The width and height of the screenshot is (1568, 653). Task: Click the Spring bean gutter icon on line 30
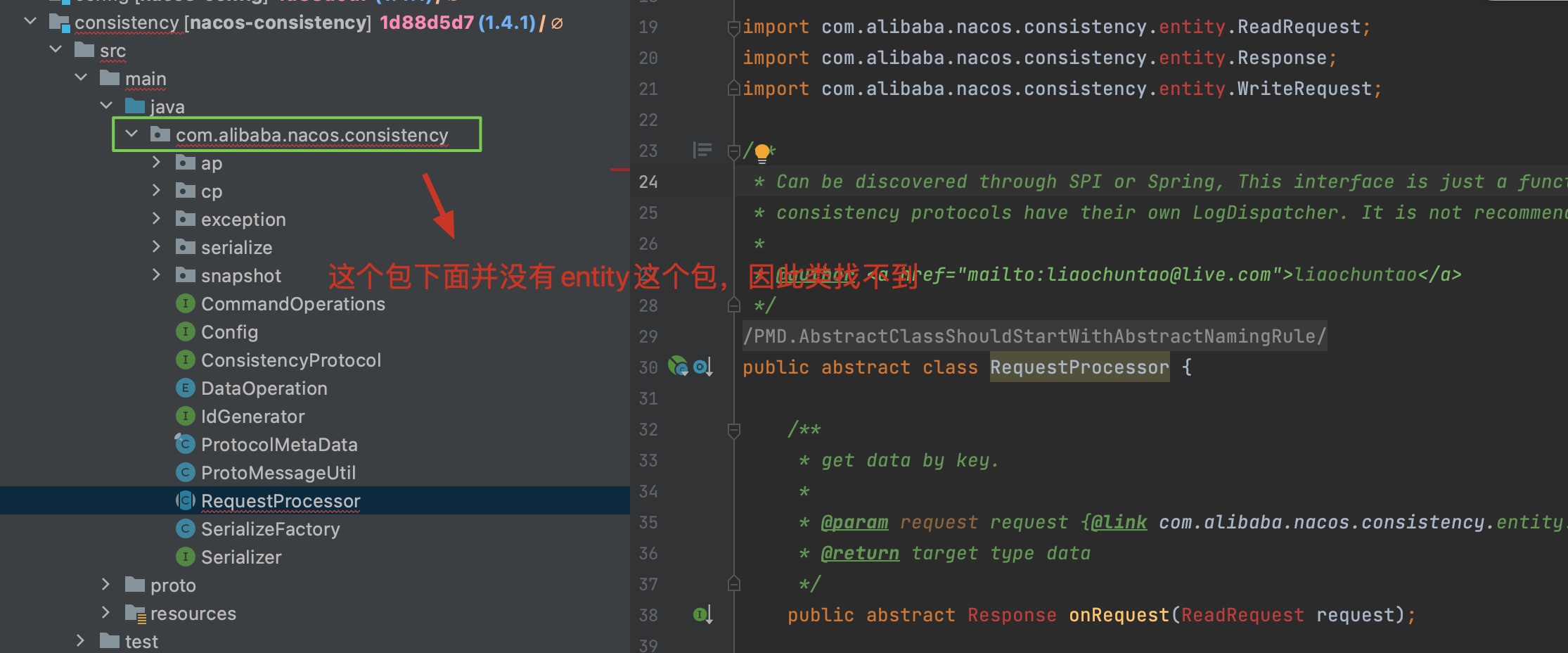click(678, 366)
